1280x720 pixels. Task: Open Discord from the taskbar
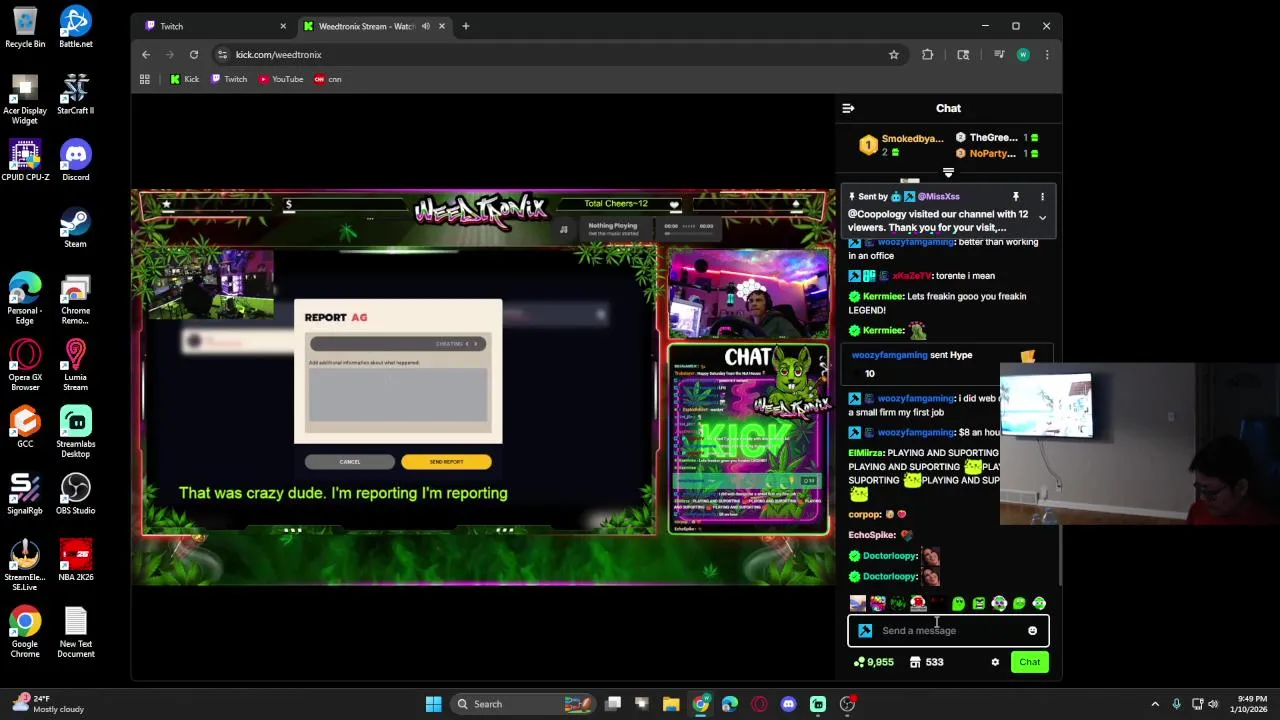click(789, 704)
